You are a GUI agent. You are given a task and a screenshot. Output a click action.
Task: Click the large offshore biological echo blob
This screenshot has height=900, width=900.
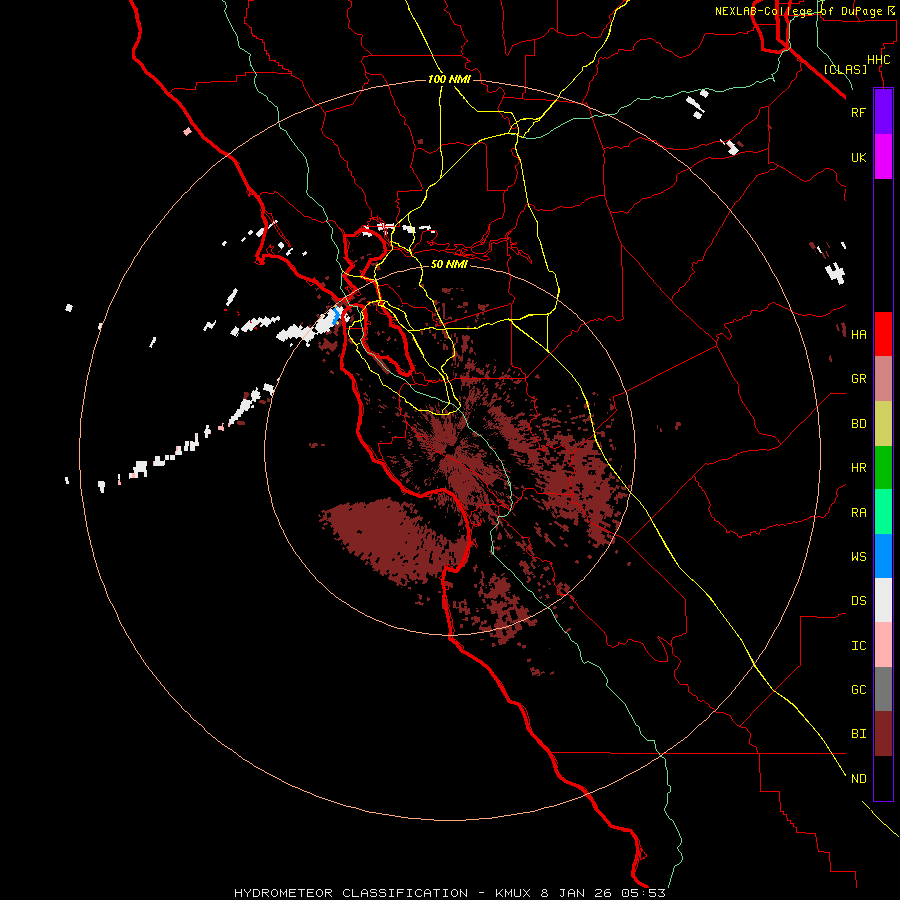click(x=392, y=540)
